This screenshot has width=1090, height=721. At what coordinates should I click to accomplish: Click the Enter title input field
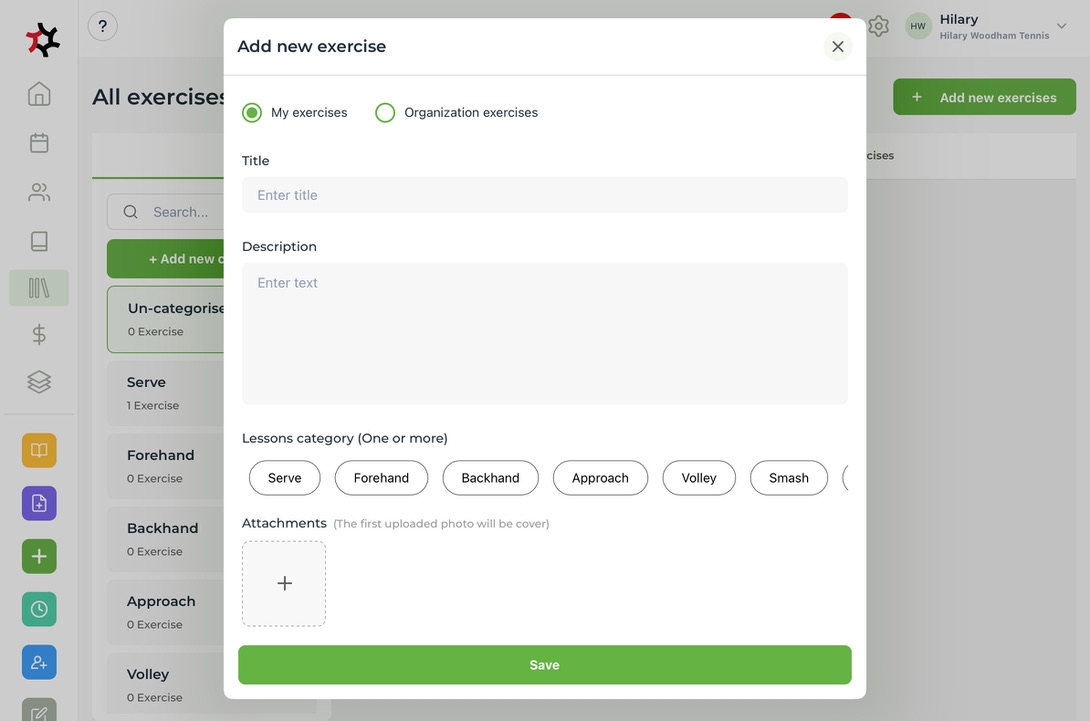545,195
